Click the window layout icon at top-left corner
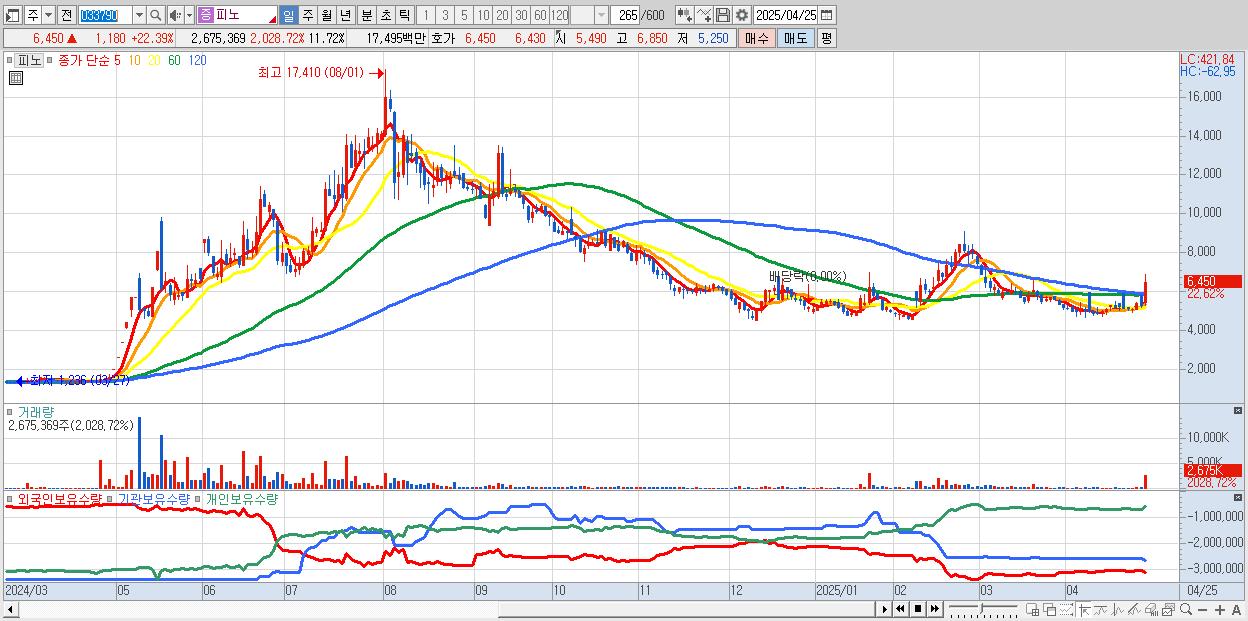Image resolution: width=1248 pixels, height=621 pixels. 12,15
